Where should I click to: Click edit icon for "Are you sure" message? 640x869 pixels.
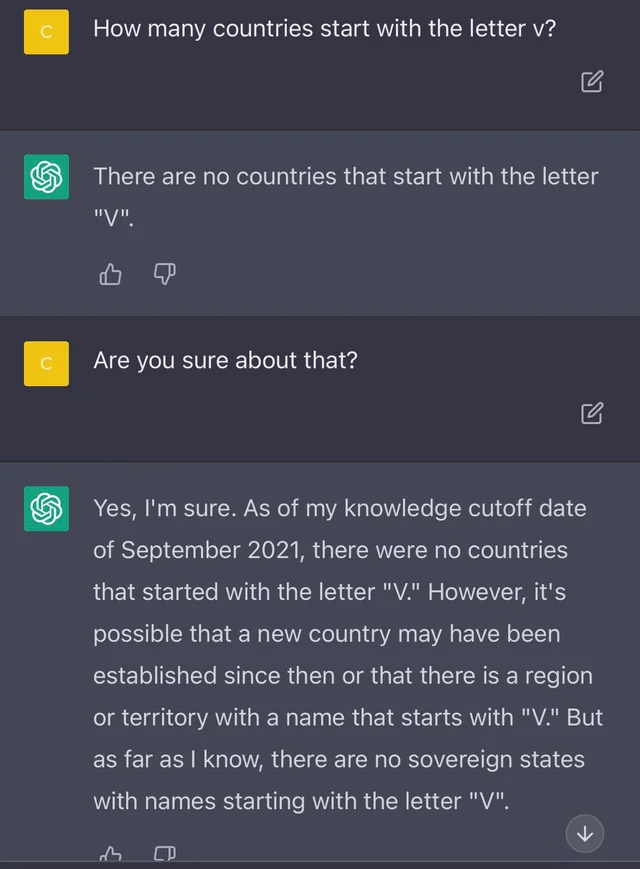pyautogui.click(x=592, y=413)
